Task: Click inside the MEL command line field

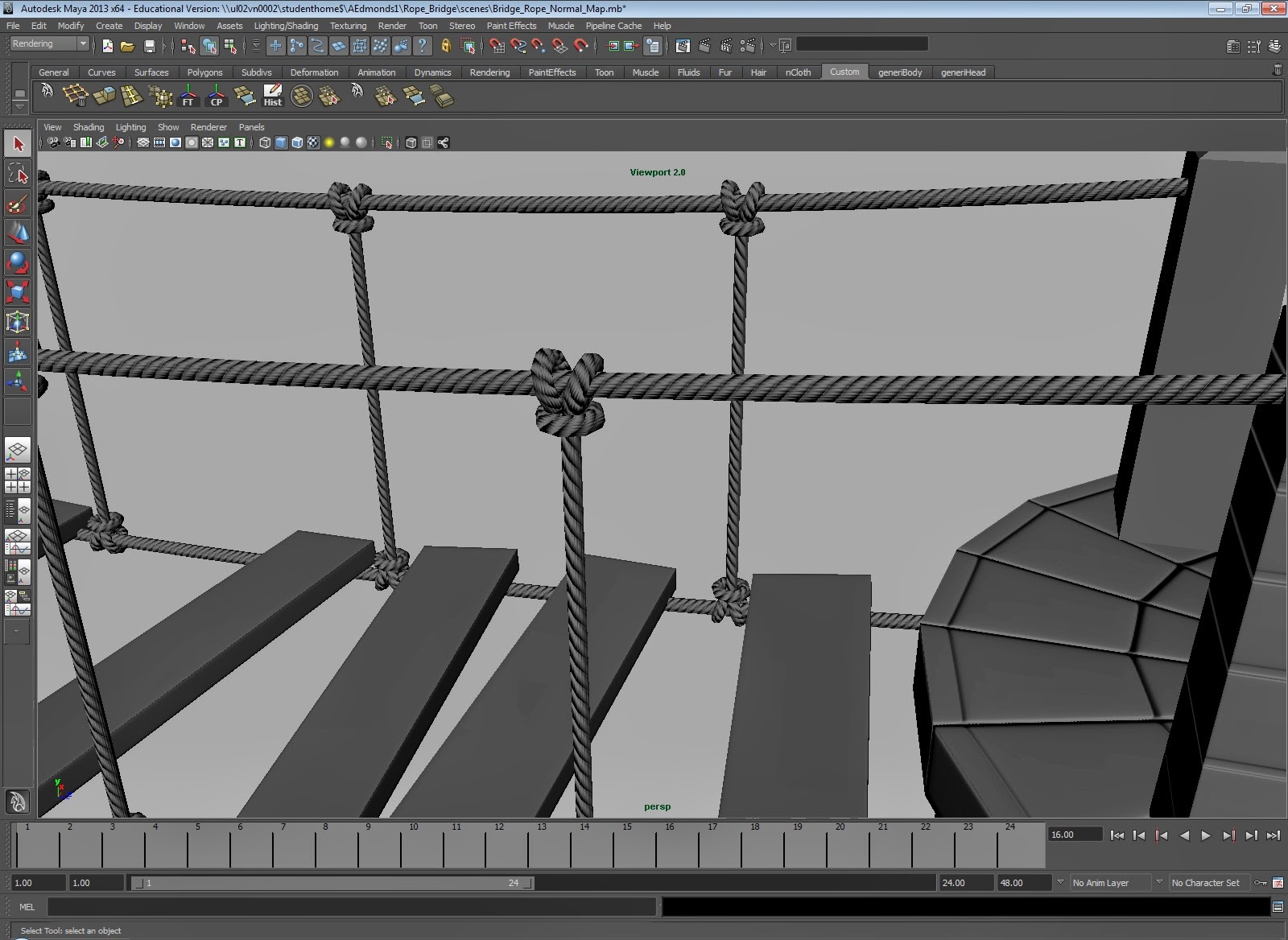Action: coord(346,908)
